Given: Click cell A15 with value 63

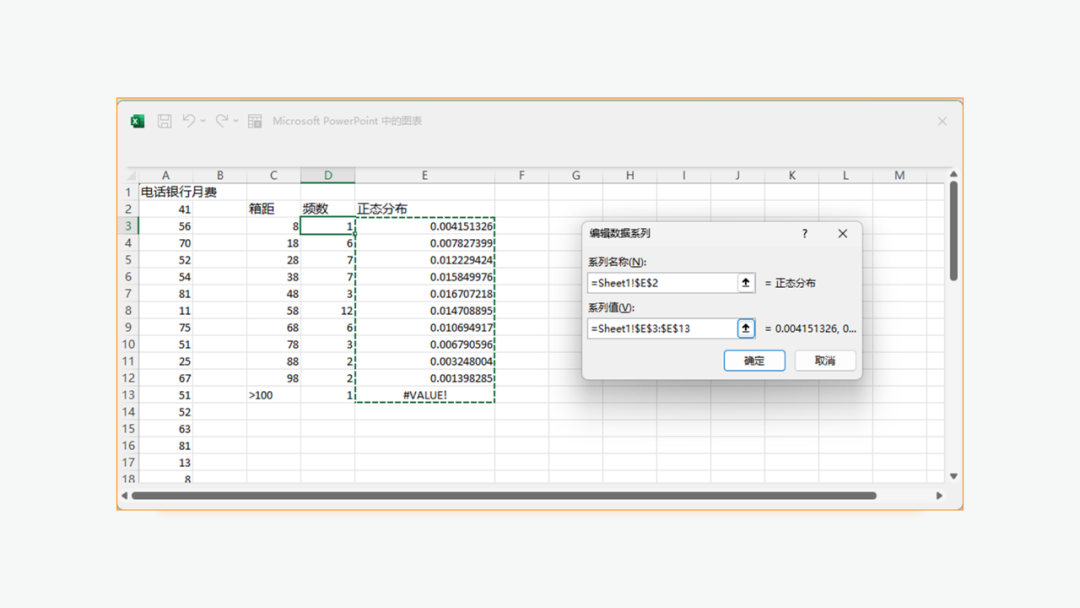Looking at the screenshot, I should [x=165, y=429].
